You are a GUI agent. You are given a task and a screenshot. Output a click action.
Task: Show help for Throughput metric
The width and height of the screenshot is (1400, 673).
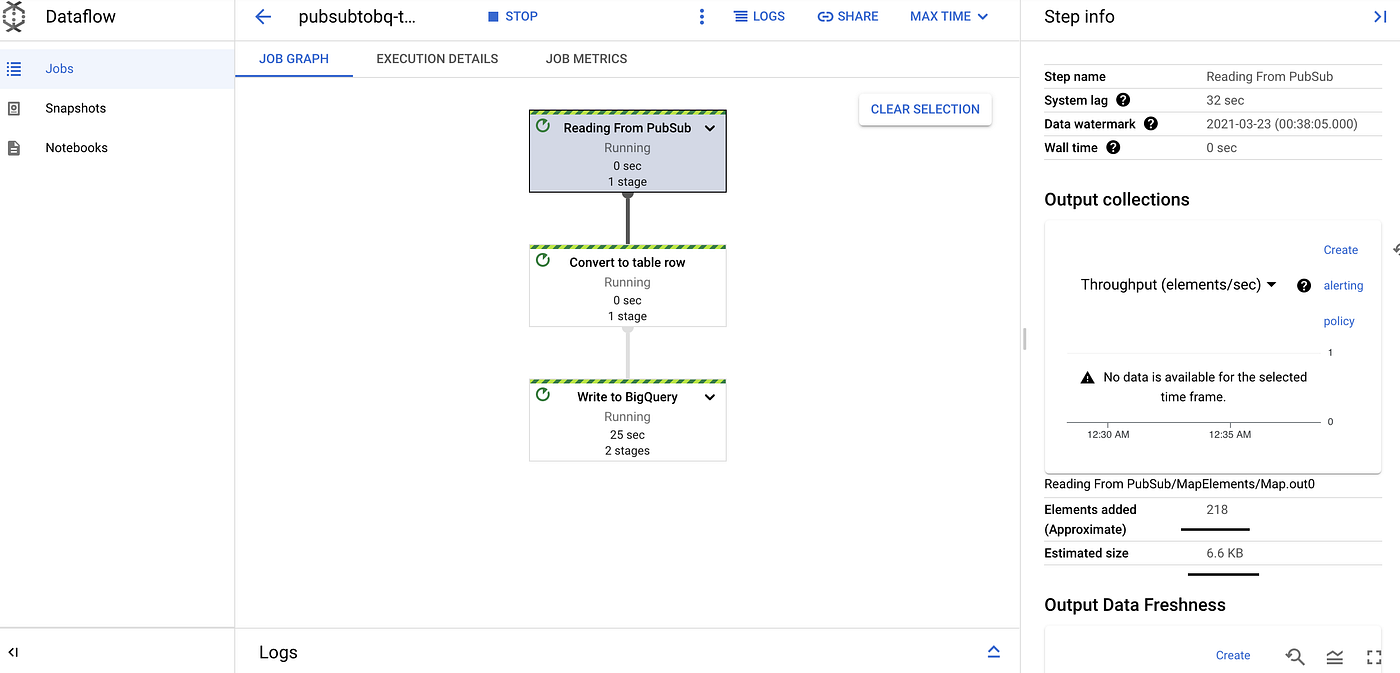[x=1304, y=285]
